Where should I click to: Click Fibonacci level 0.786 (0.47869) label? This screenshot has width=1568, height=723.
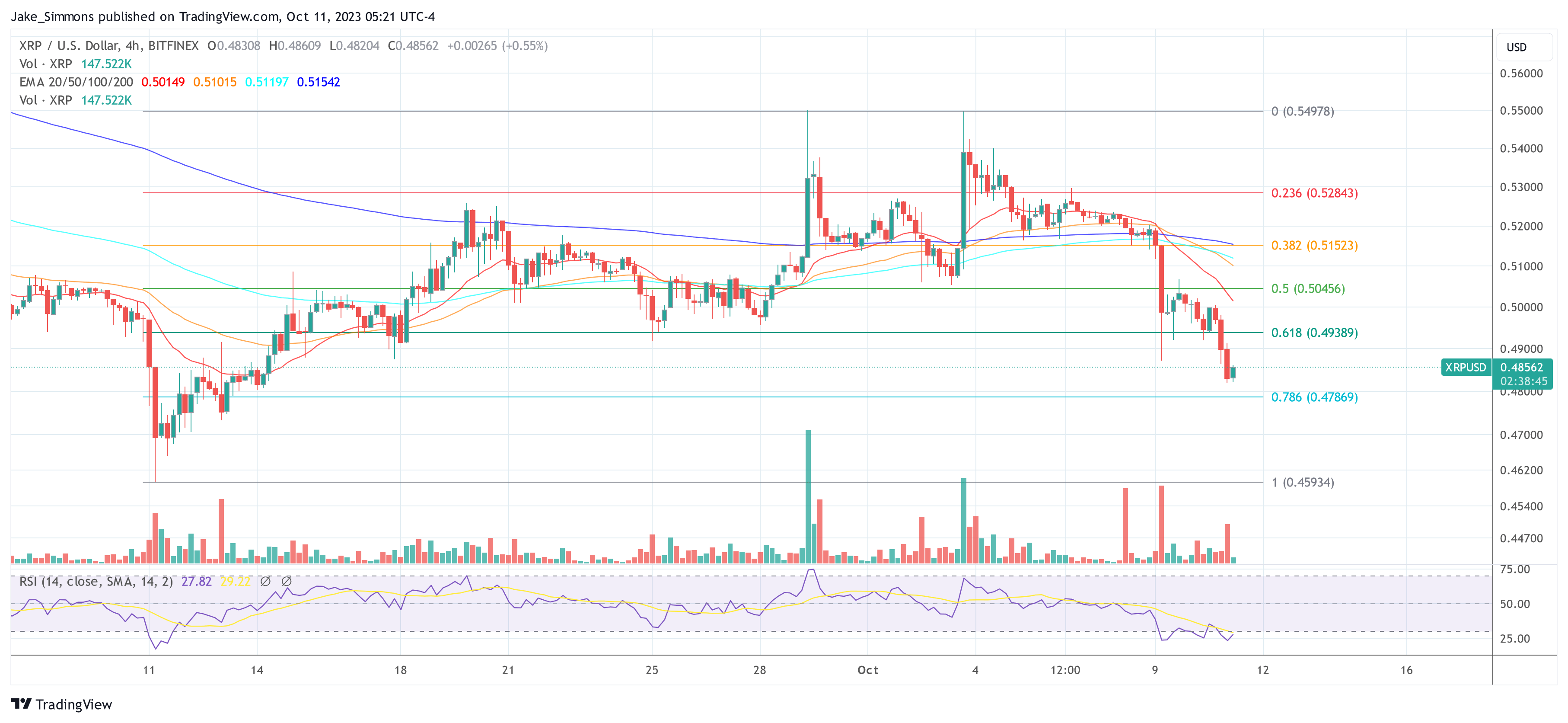[x=1314, y=397]
